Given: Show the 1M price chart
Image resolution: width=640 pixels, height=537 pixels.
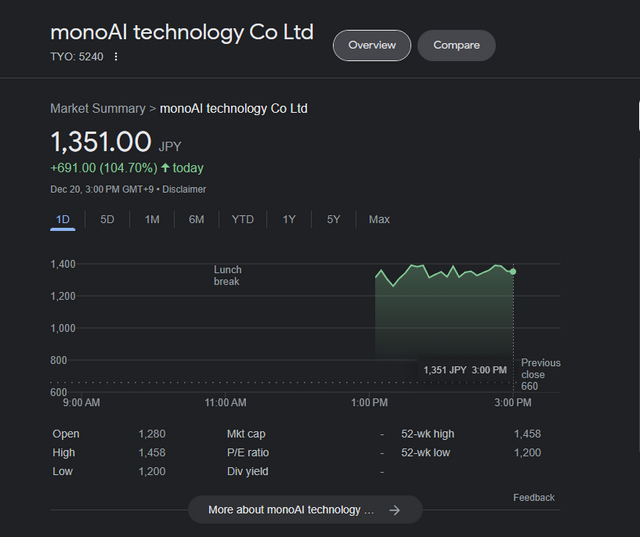Looking at the screenshot, I should point(152,220).
